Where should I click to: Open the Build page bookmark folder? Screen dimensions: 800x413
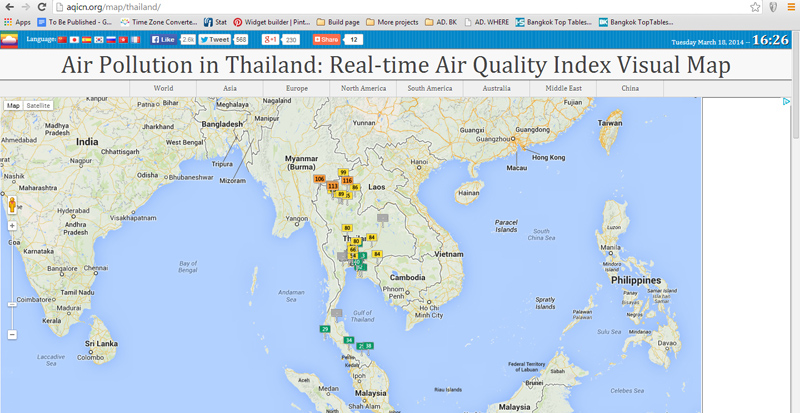click(x=338, y=22)
